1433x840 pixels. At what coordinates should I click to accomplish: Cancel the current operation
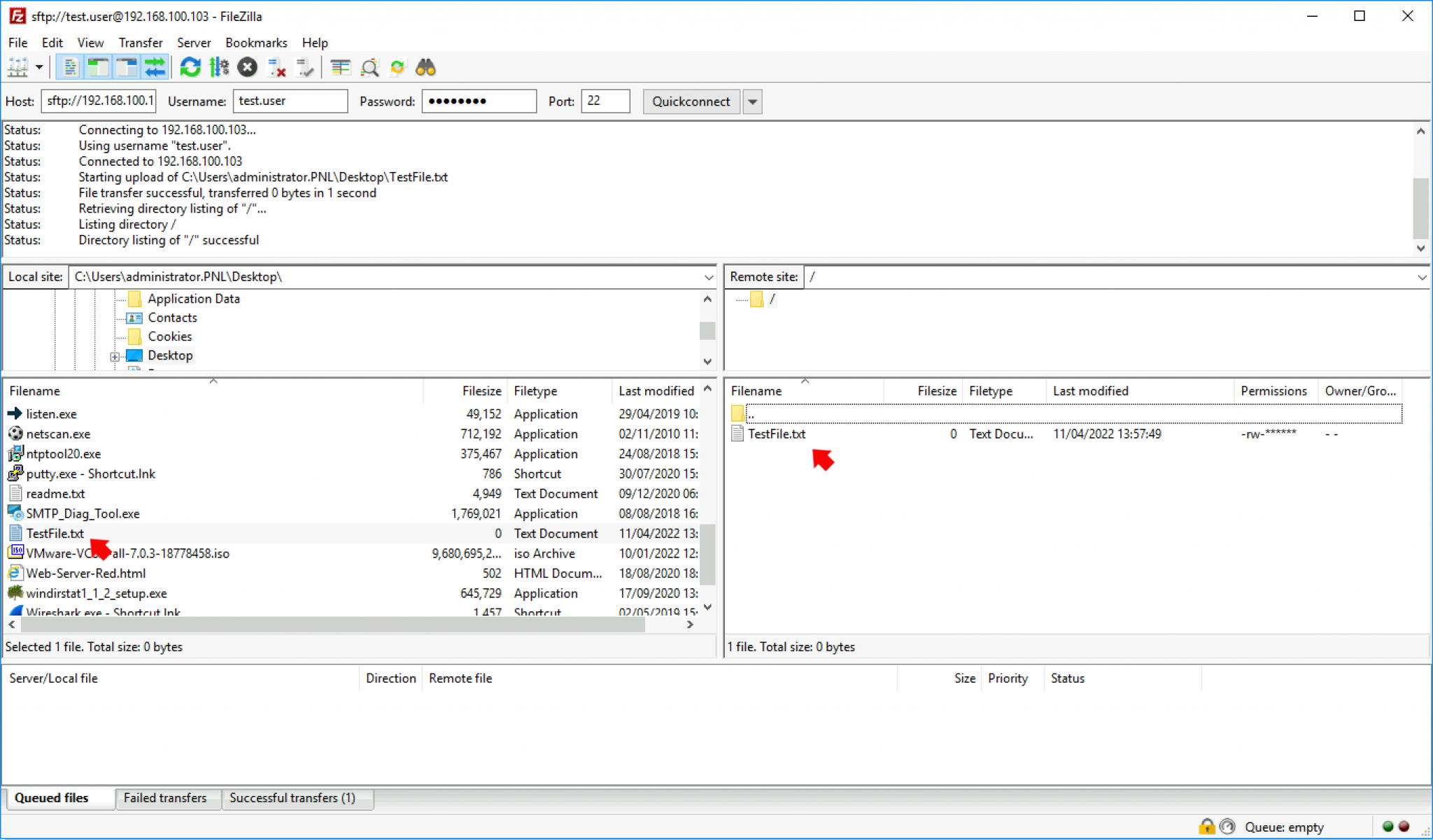pos(247,68)
